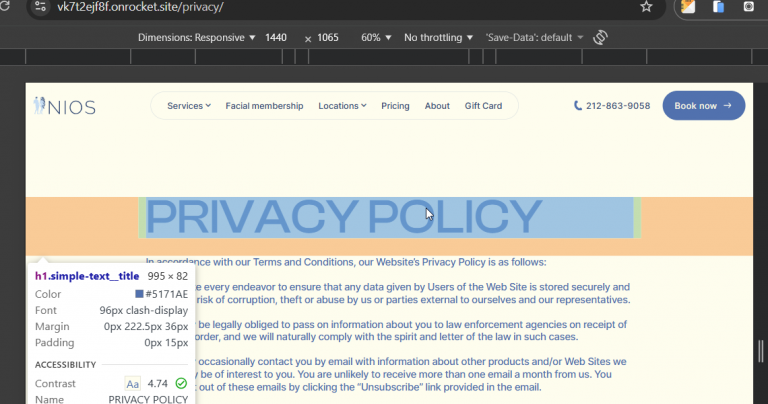Call the 212-863-9058 phone link
The height and width of the screenshot is (404, 768).
(618, 106)
